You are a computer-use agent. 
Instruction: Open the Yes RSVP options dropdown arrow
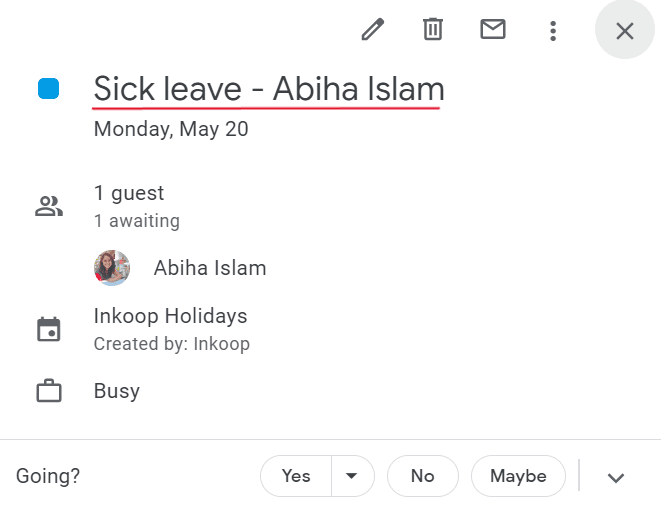352,476
